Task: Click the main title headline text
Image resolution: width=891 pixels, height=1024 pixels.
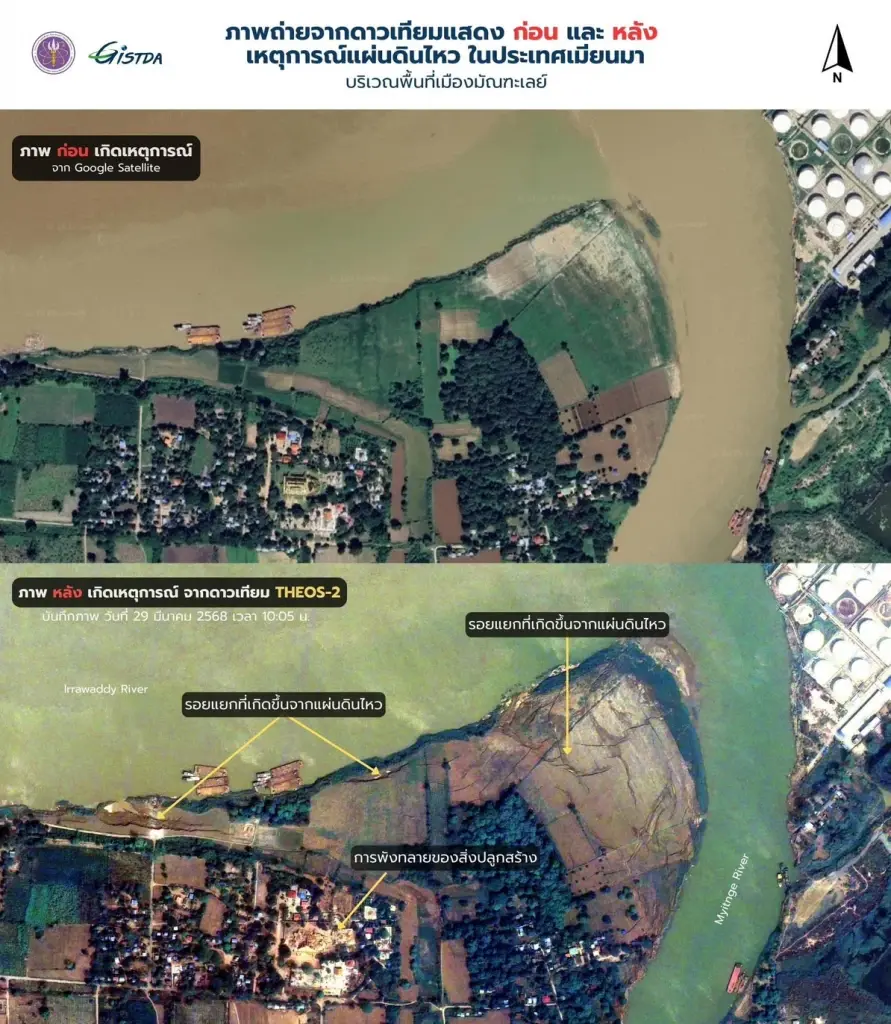Action: pos(441,44)
